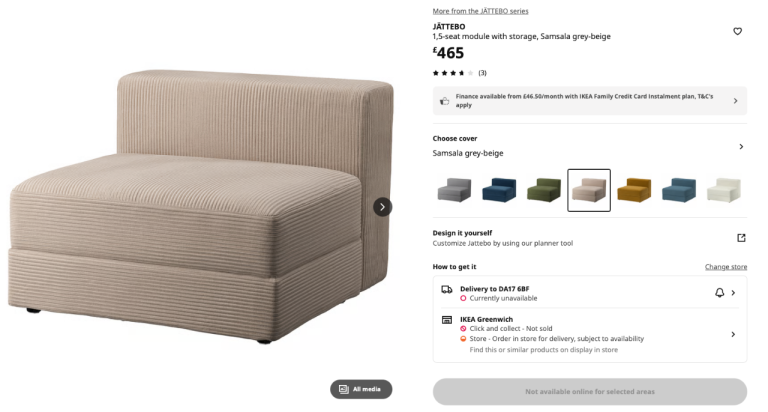
Task: Select the dark blue cover swatch
Action: coord(499,190)
